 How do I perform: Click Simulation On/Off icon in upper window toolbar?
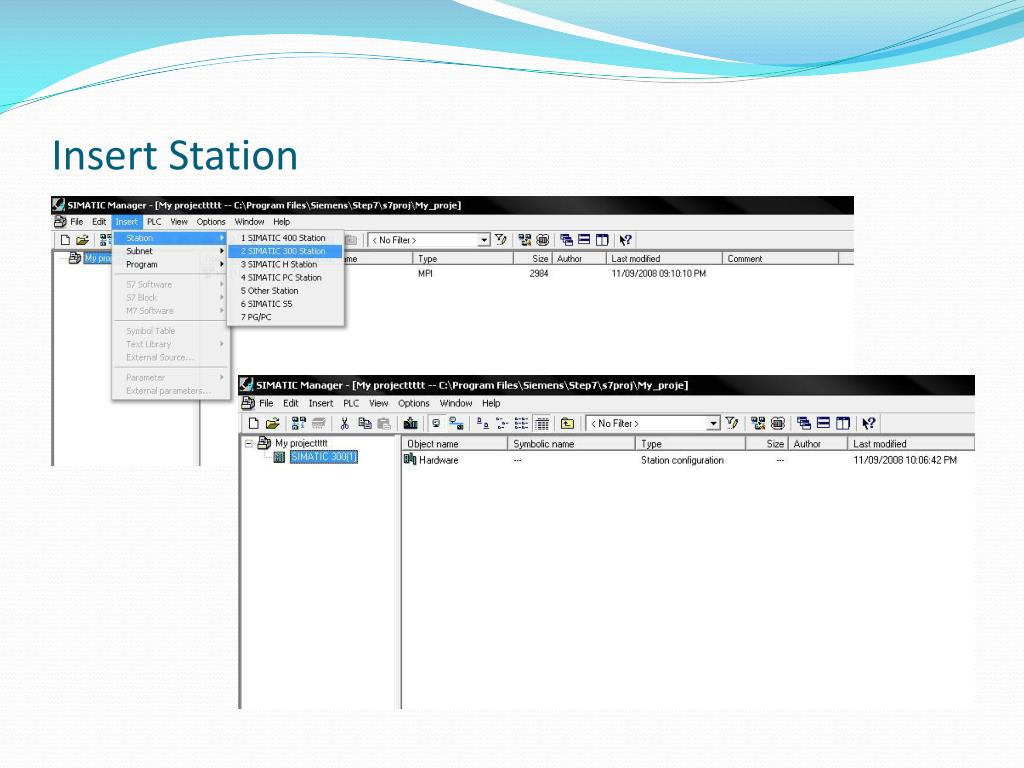(542, 240)
